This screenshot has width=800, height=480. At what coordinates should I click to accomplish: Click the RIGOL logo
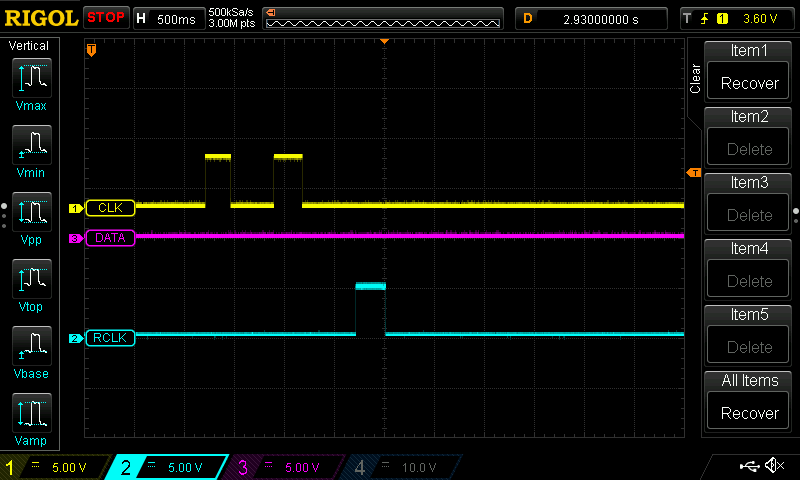pos(41,18)
